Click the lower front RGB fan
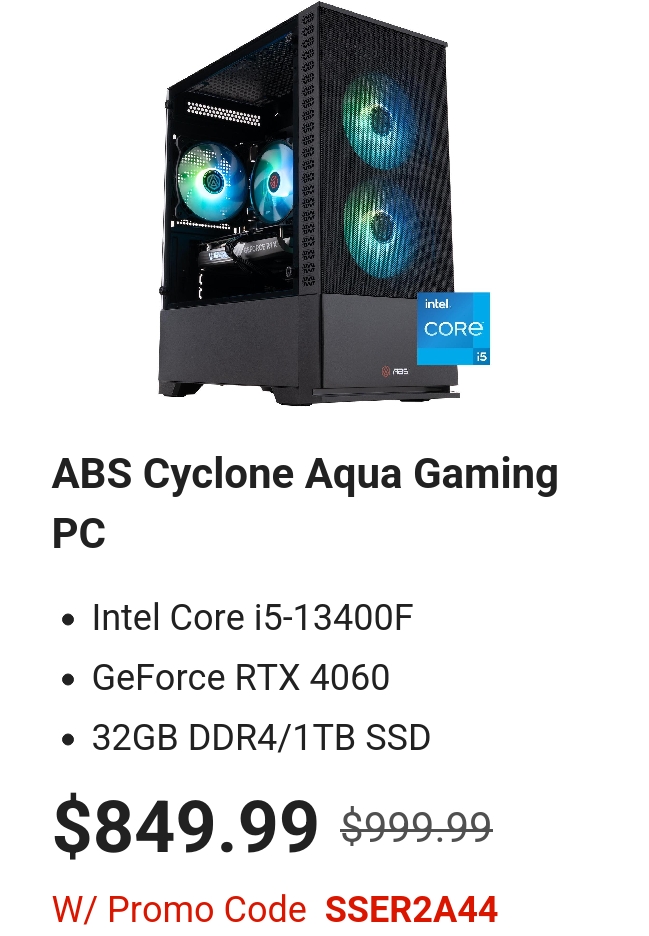 pyautogui.click(x=380, y=222)
